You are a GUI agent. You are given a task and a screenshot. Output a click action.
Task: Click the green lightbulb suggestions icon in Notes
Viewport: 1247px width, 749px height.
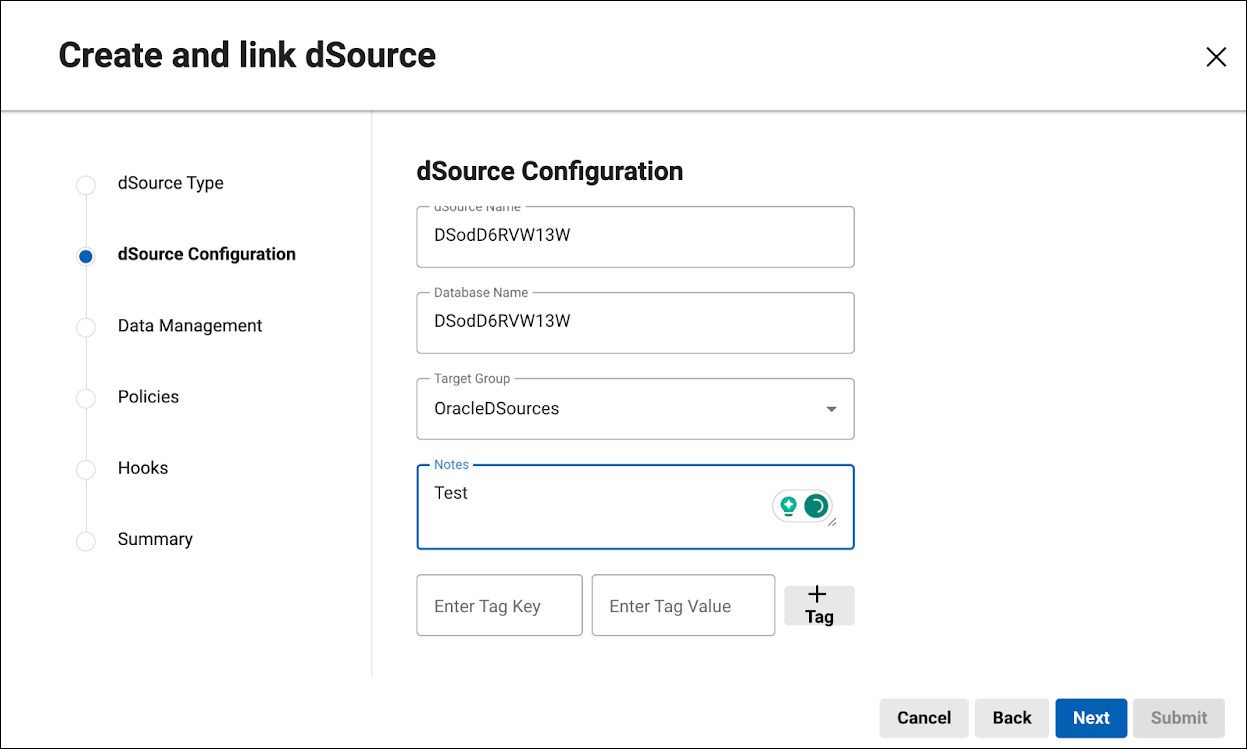(x=788, y=506)
